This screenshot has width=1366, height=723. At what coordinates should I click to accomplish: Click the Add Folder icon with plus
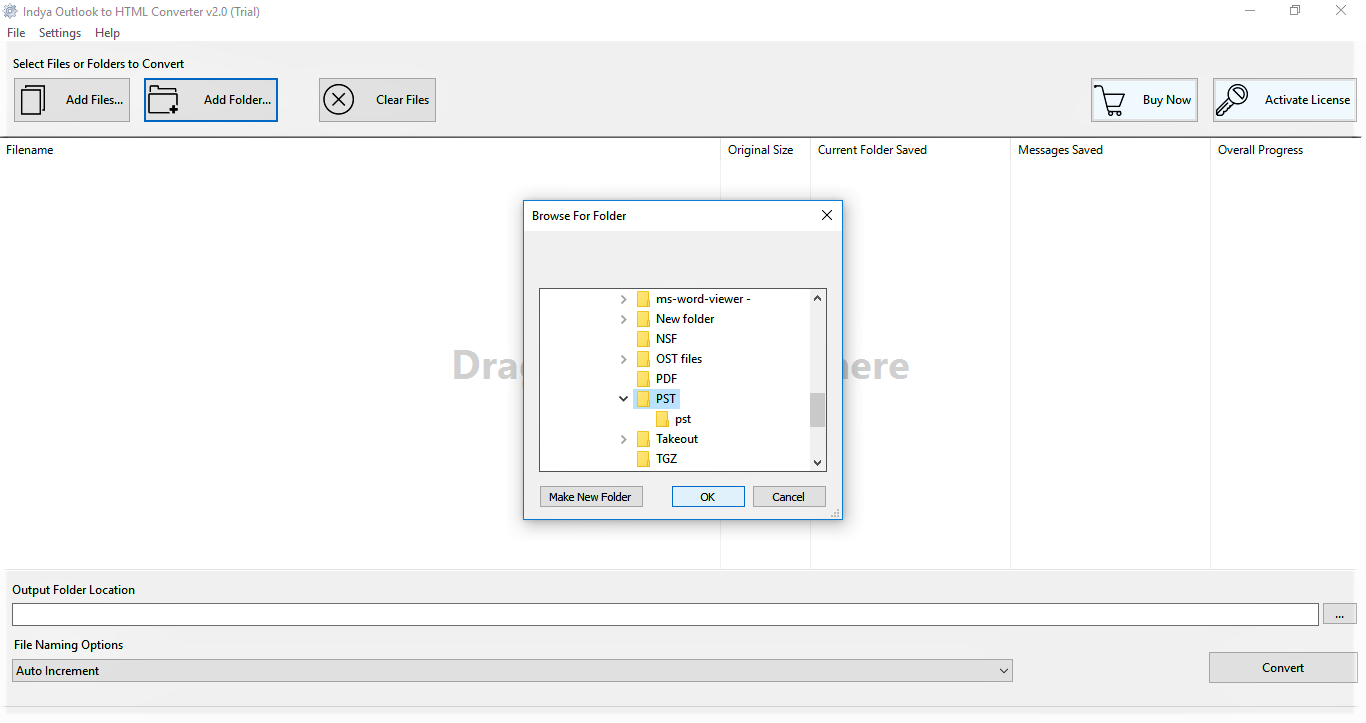163,100
